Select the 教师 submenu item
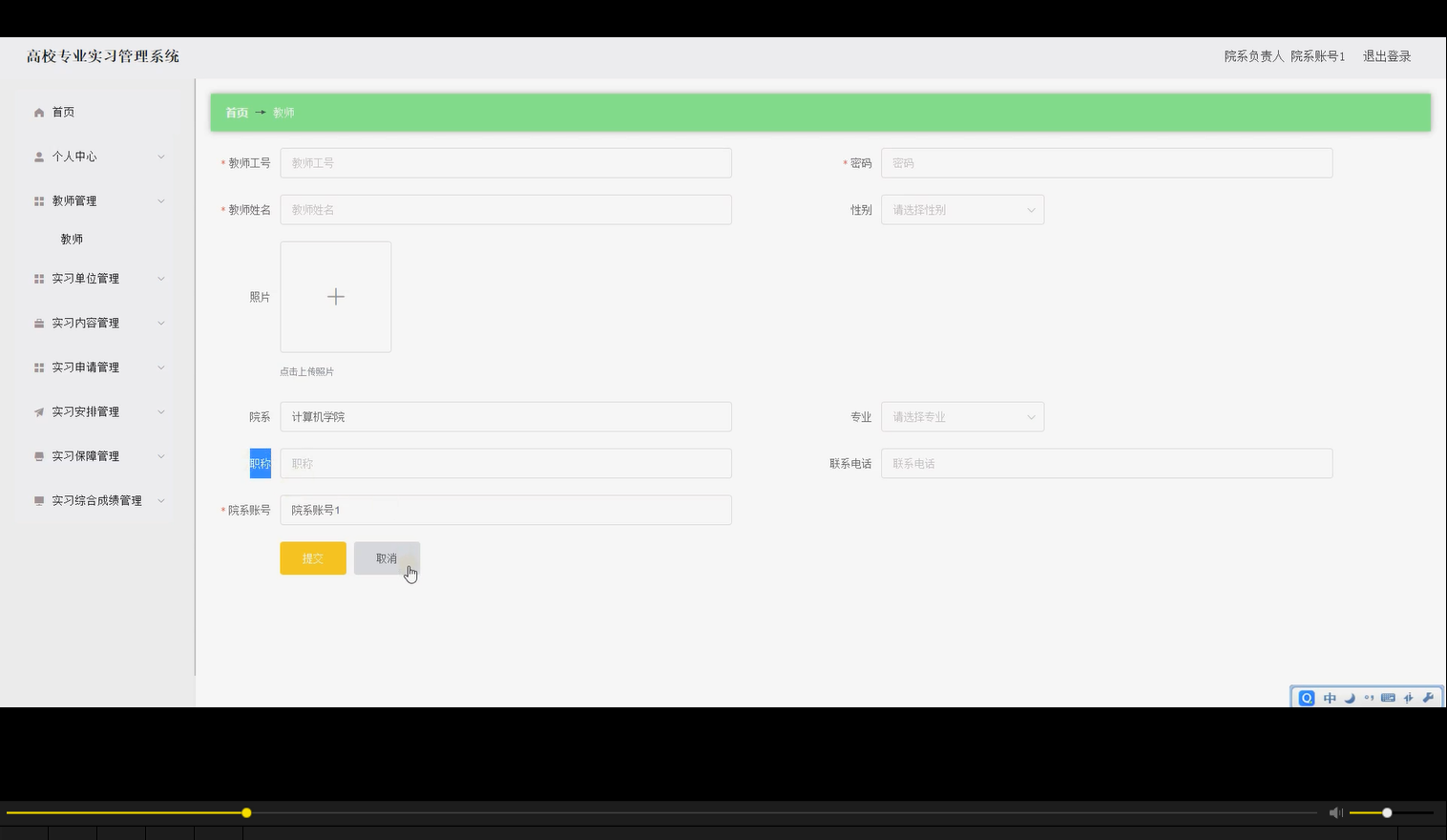The image size is (1447, 840). 72,240
